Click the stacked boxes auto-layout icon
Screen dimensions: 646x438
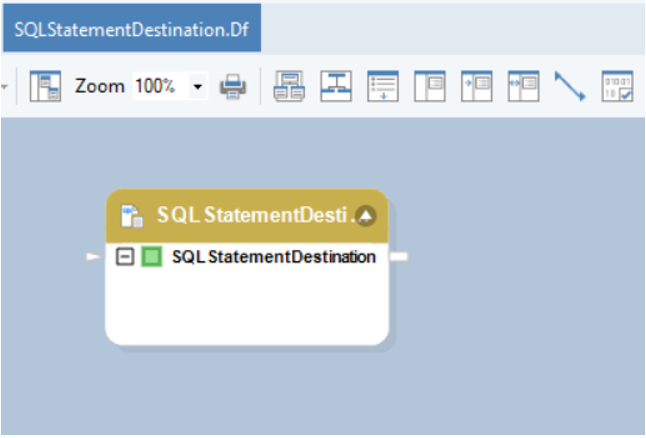(290, 87)
